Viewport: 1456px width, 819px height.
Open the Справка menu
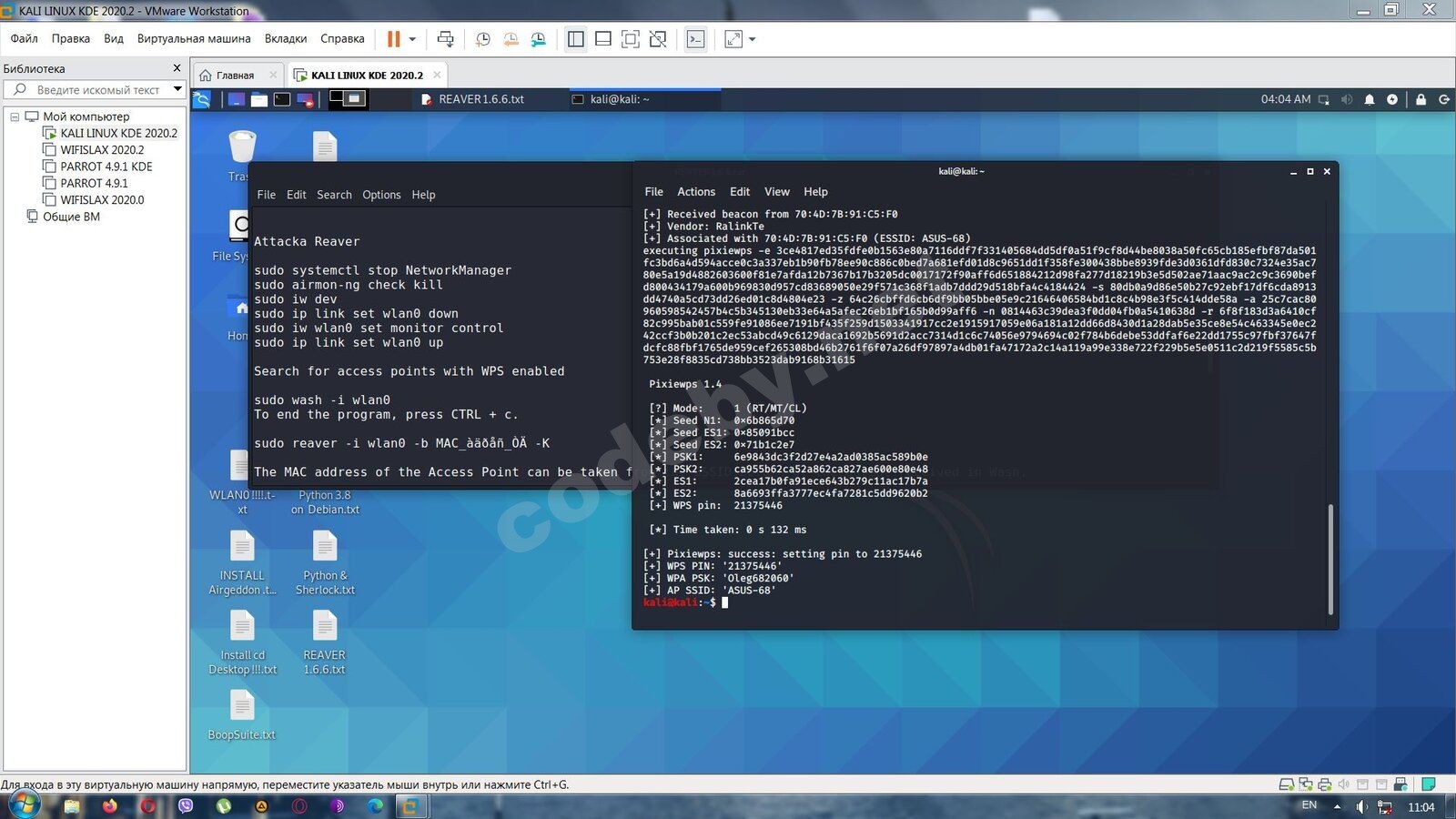342,38
